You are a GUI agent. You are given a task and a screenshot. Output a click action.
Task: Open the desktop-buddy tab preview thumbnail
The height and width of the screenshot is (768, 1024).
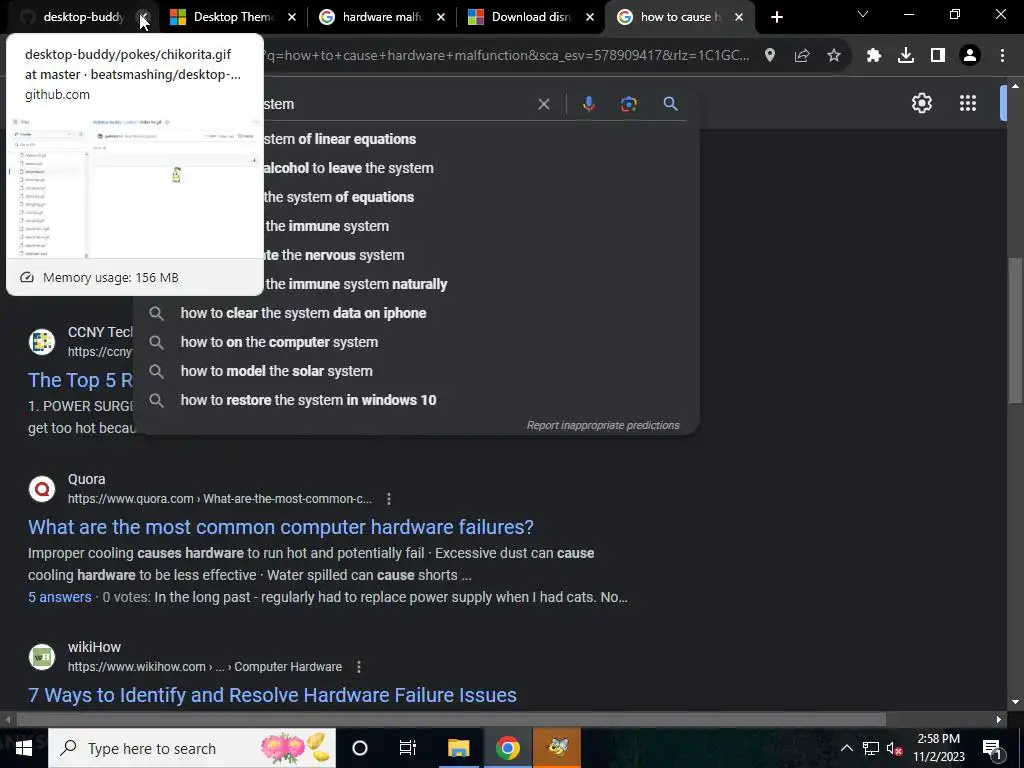click(135, 186)
